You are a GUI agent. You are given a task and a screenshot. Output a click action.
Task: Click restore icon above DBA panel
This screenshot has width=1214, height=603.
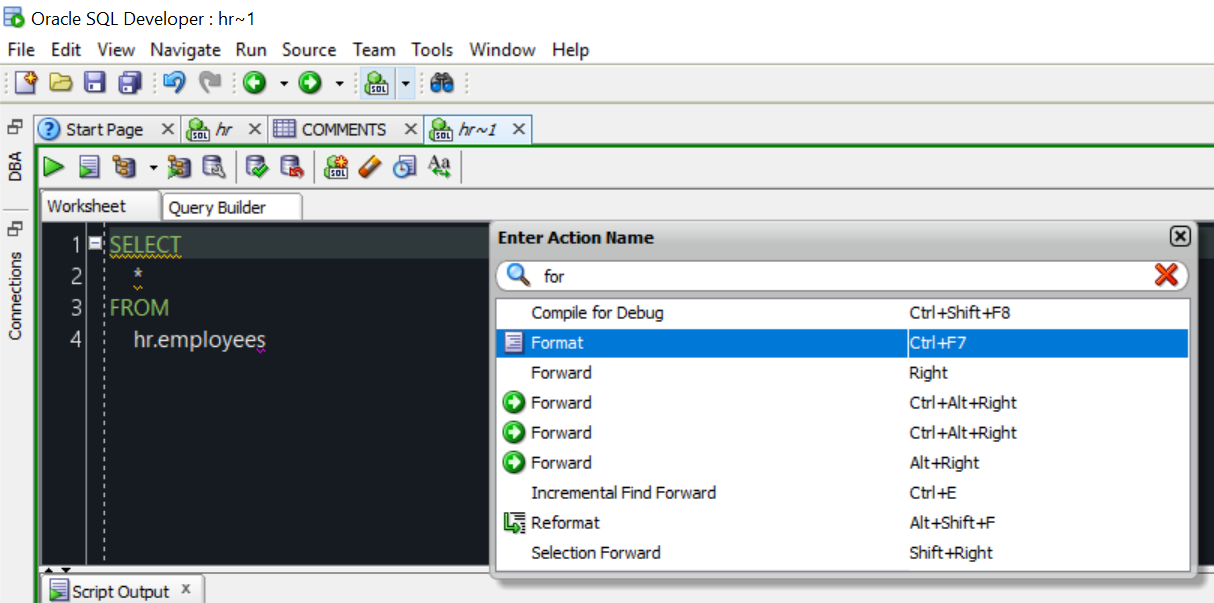[x=15, y=128]
